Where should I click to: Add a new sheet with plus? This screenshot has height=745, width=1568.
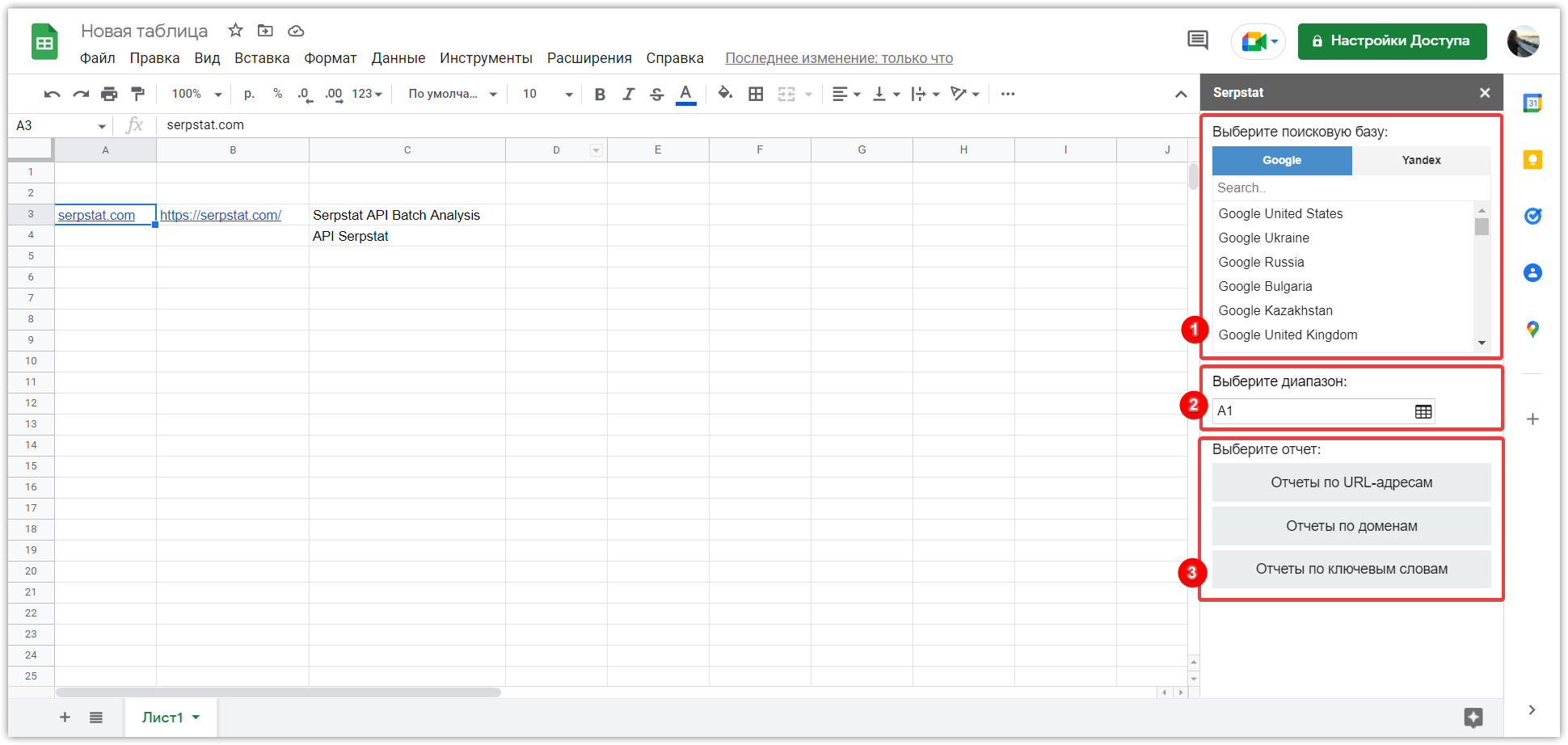[x=65, y=718]
